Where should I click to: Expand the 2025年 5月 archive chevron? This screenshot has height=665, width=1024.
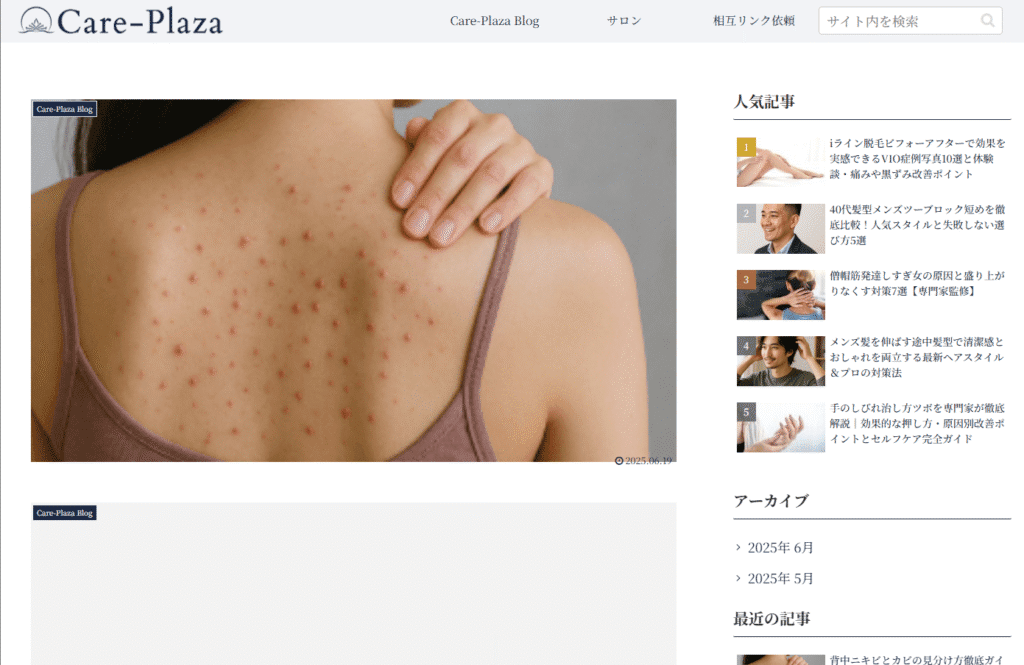738,578
